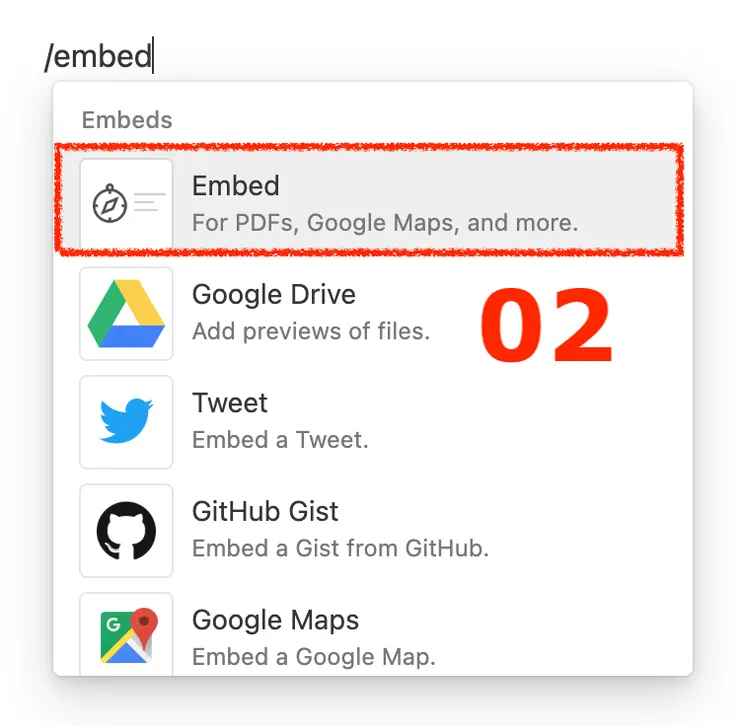Click the "Add previews of files." text

[x=311, y=331]
